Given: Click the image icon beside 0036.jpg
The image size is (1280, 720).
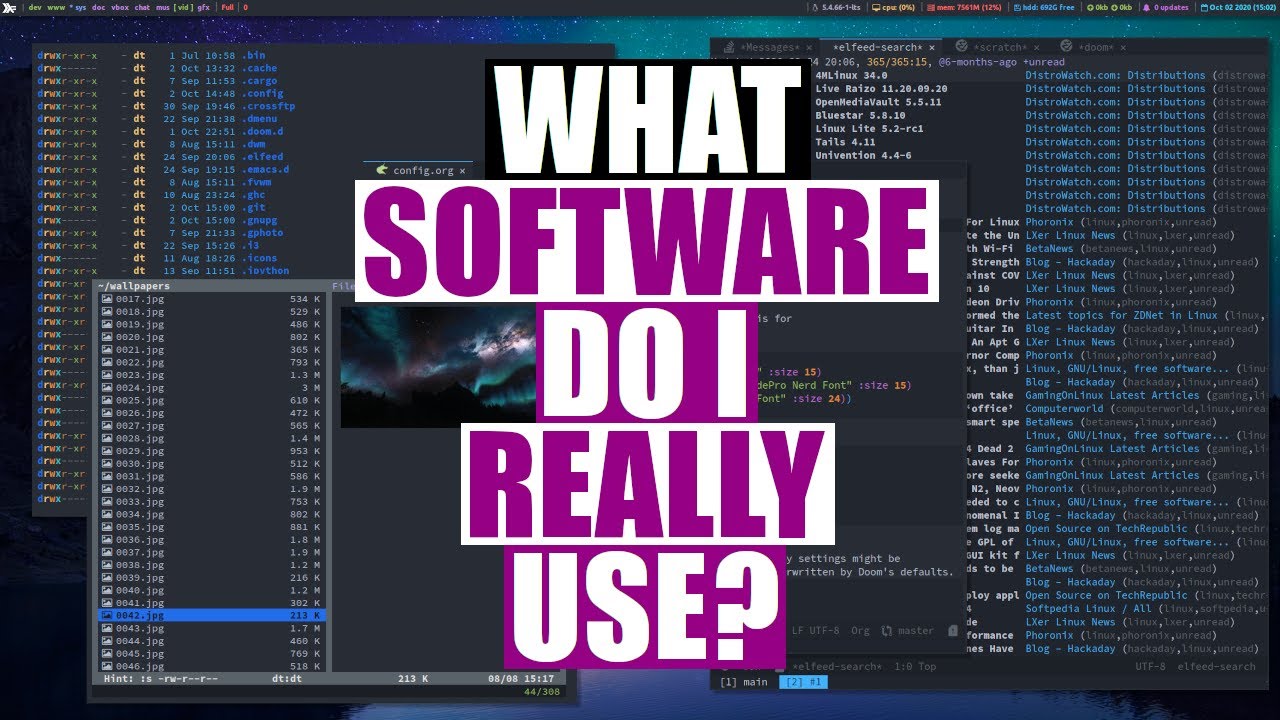Looking at the screenshot, I should [x=107, y=540].
